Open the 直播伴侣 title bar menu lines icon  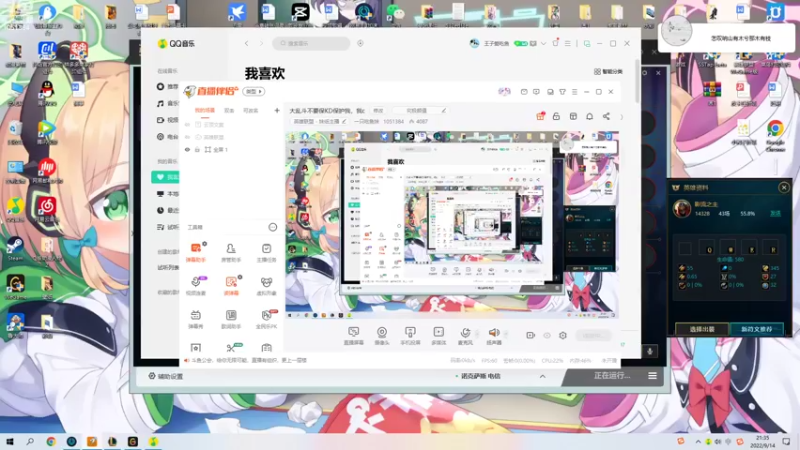coord(574,92)
